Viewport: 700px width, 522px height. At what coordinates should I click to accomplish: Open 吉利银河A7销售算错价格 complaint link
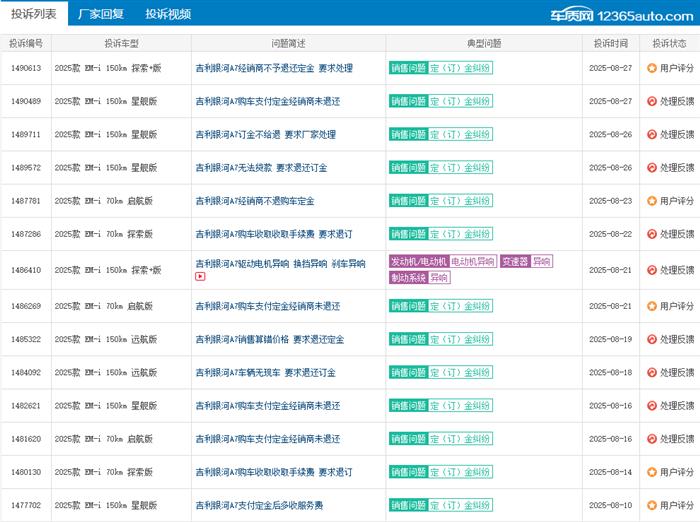pyautogui.click(x=269, y=340)
